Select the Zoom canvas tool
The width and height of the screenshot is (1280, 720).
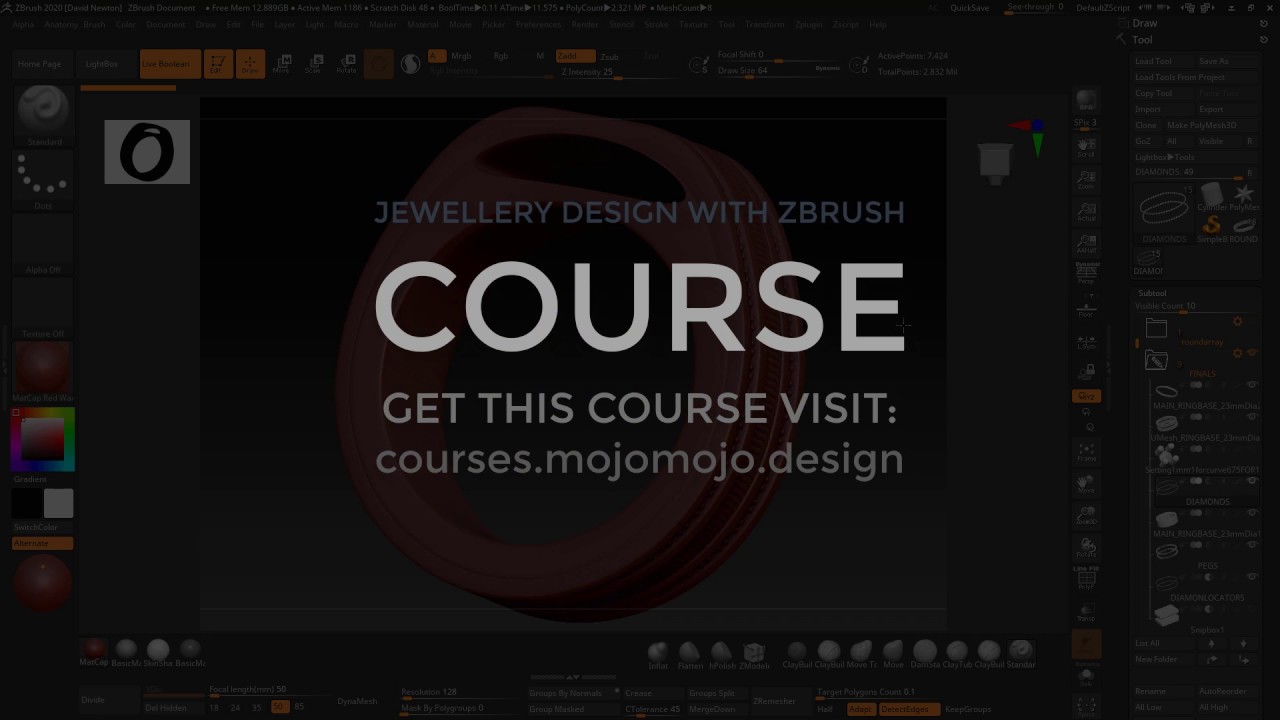(1086, 180)
